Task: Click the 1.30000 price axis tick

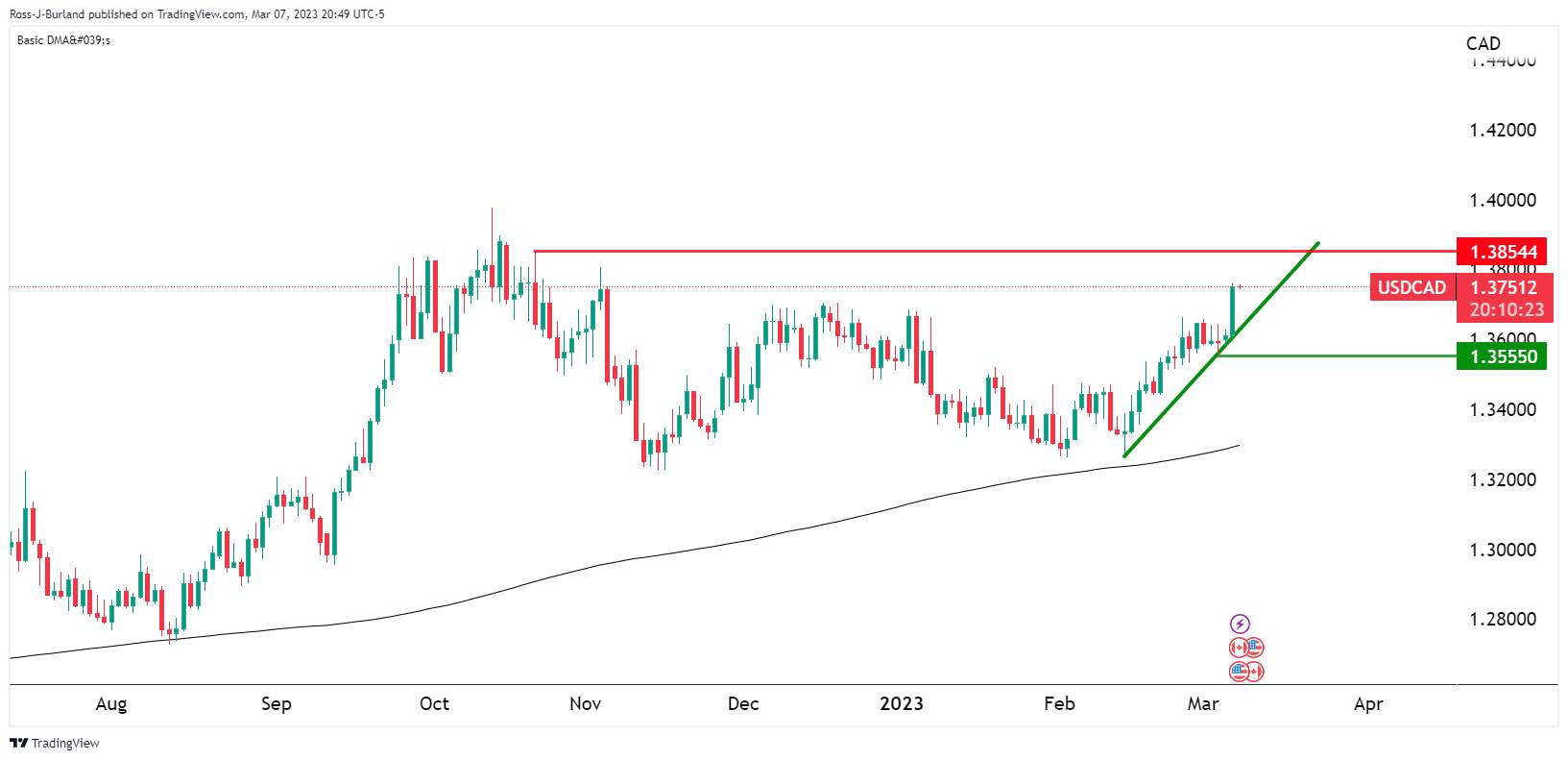Action: pyautogui.click(x=1502, y=550)
